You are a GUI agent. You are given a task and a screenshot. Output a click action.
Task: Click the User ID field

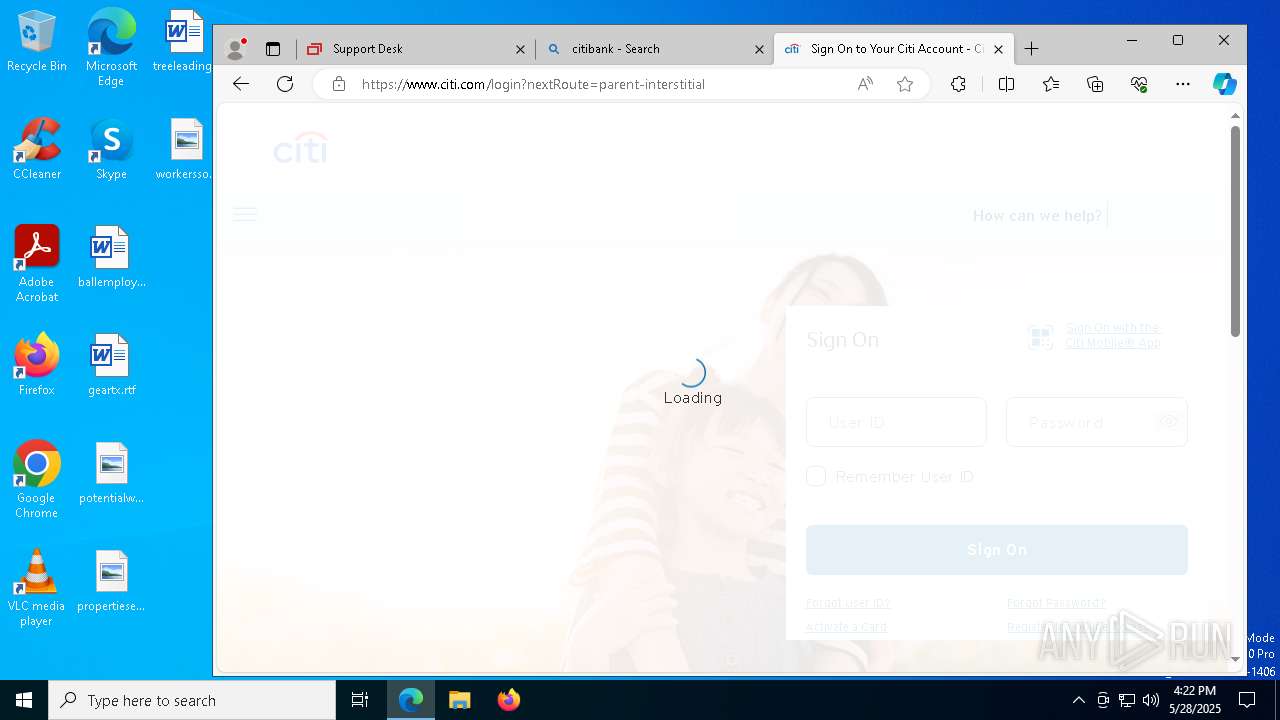(896, 422)
